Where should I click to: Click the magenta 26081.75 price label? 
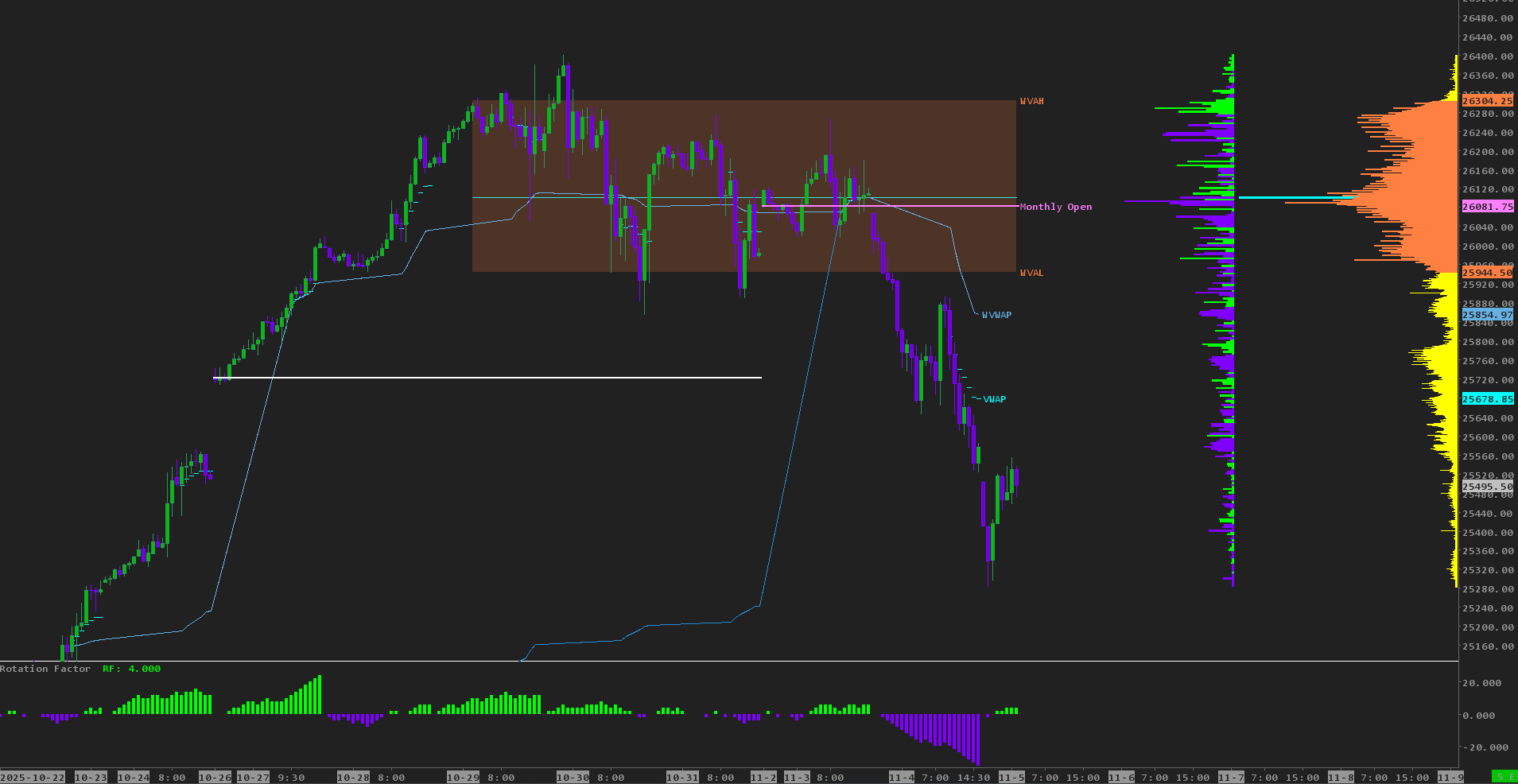[1488, 207]
